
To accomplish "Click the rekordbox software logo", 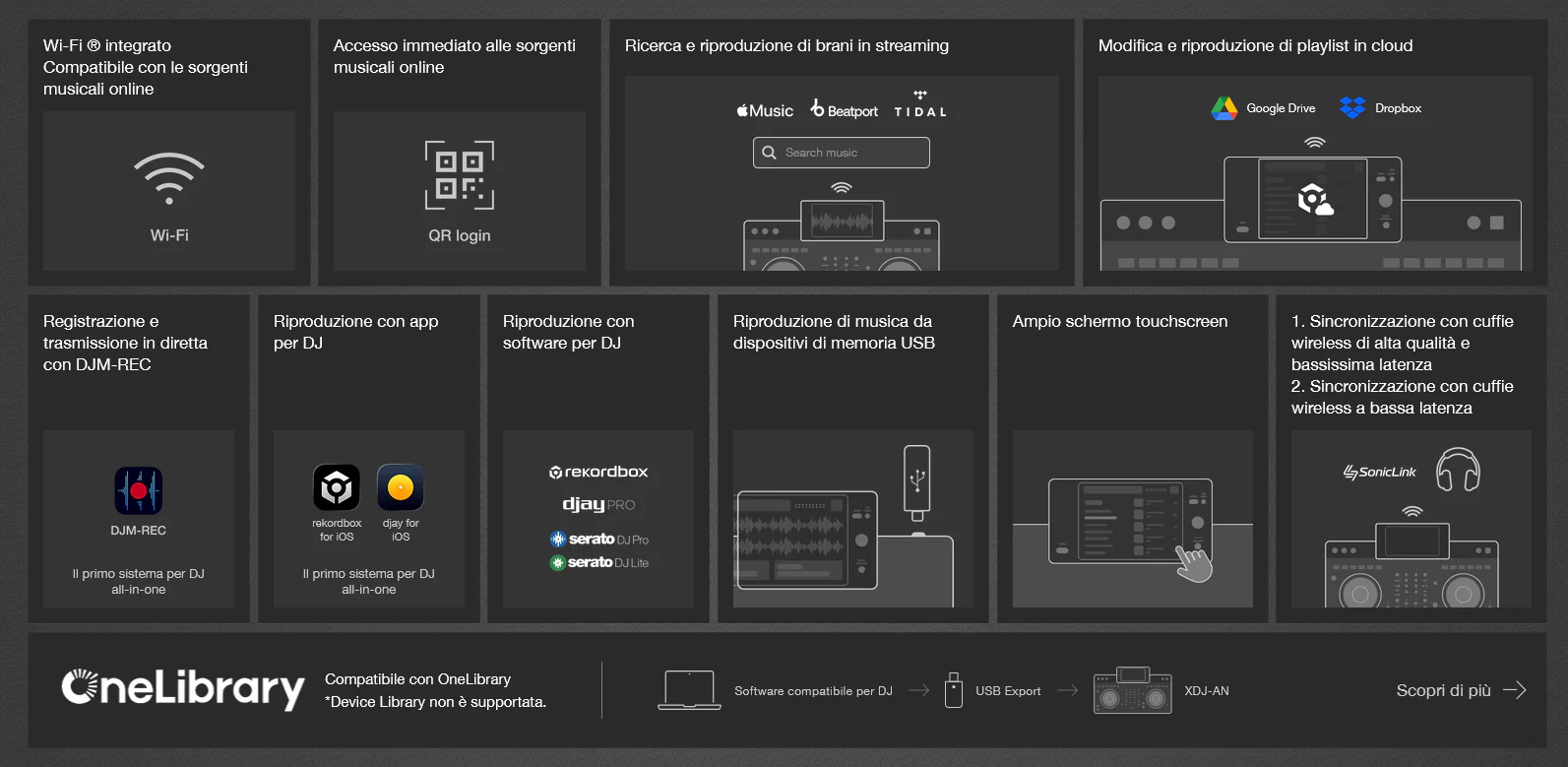I will pos(598,472).
